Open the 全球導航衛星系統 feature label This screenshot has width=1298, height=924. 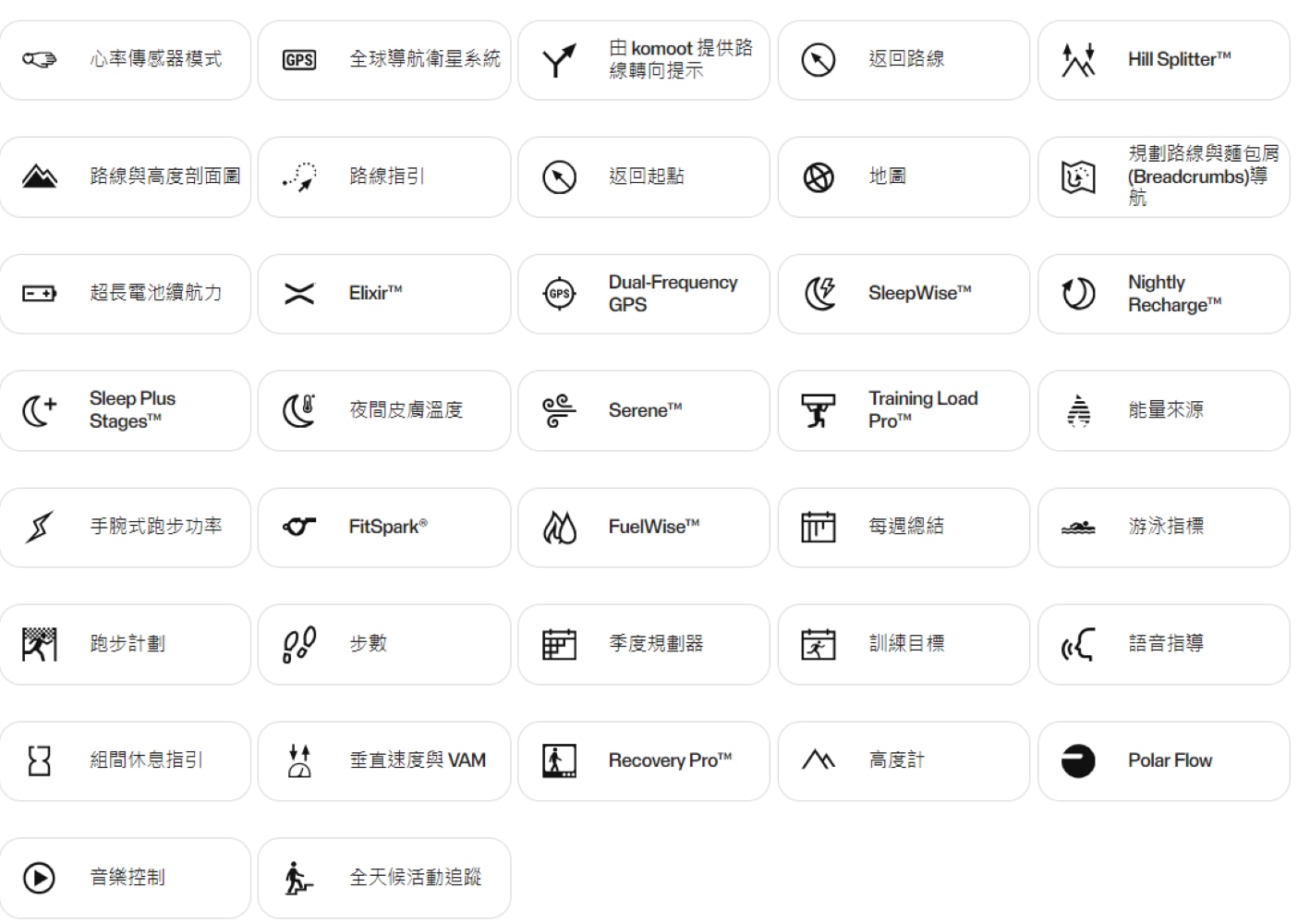click(x=425, y=59)
